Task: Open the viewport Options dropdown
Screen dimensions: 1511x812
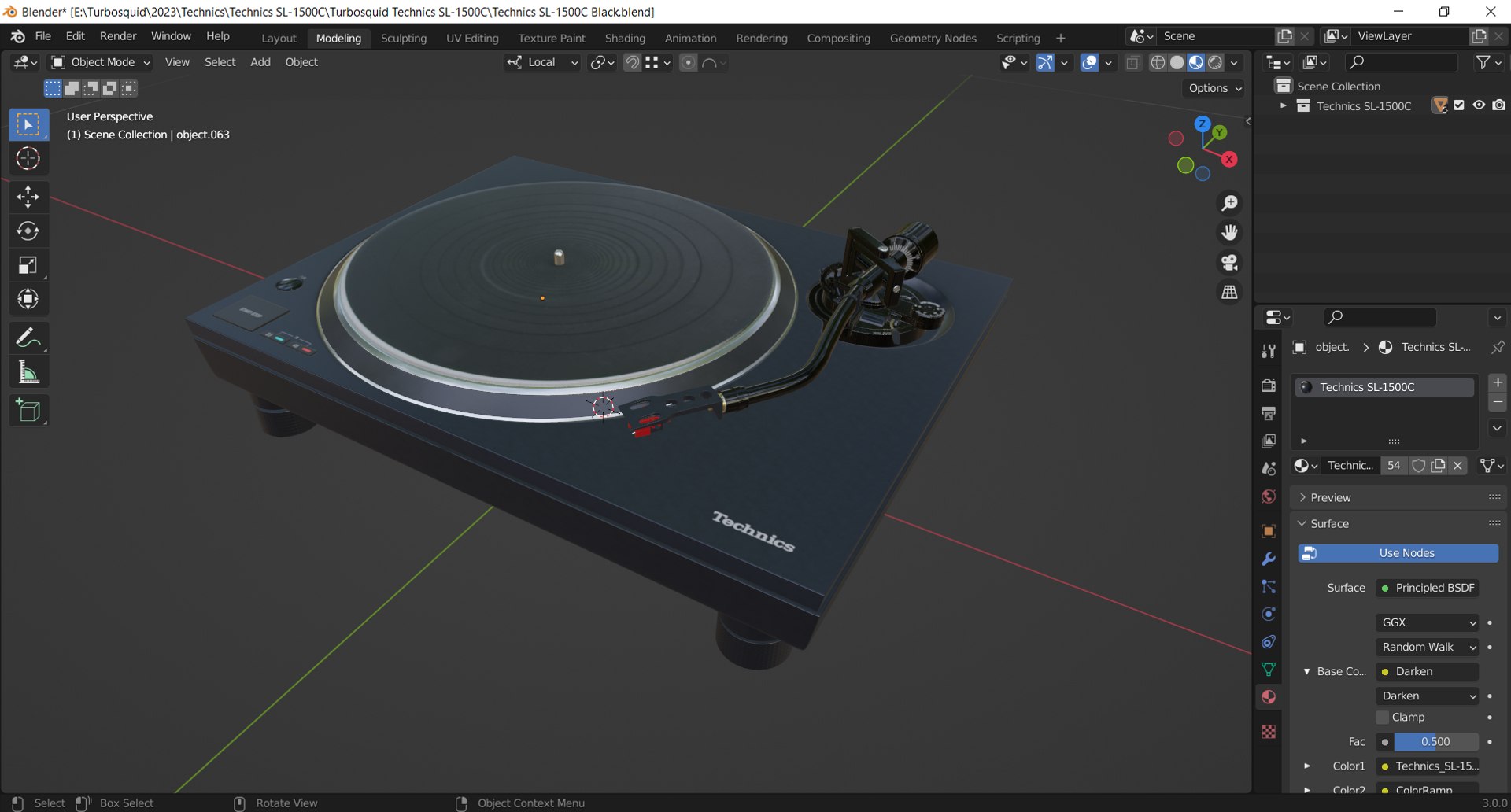Action: (x=1214, y=88)
